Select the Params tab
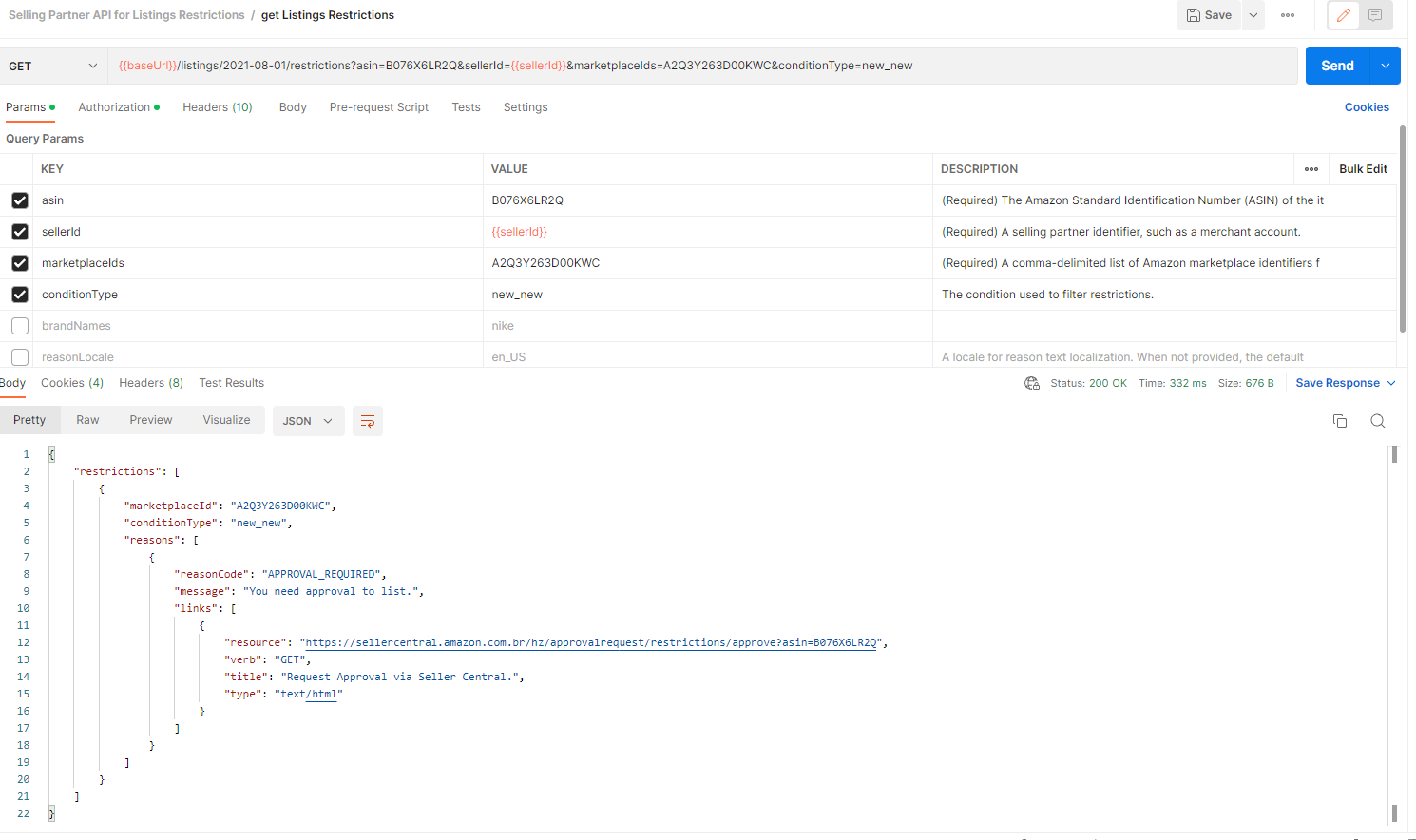 30,107
